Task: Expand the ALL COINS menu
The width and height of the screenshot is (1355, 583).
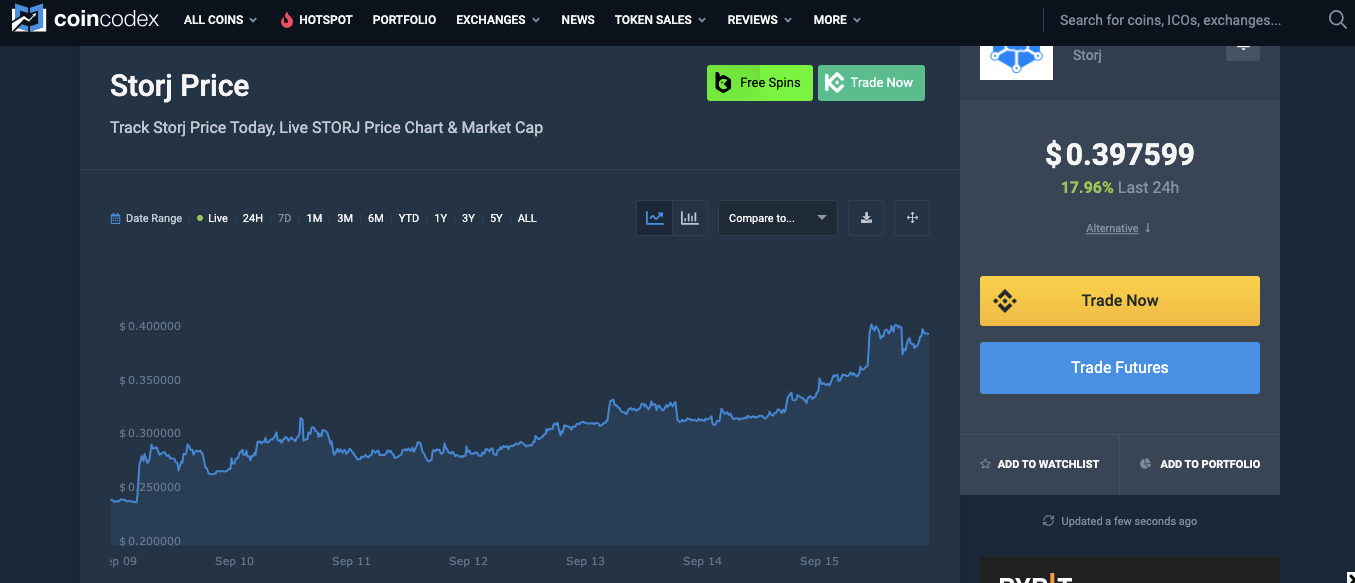Action: coord(219,18)
